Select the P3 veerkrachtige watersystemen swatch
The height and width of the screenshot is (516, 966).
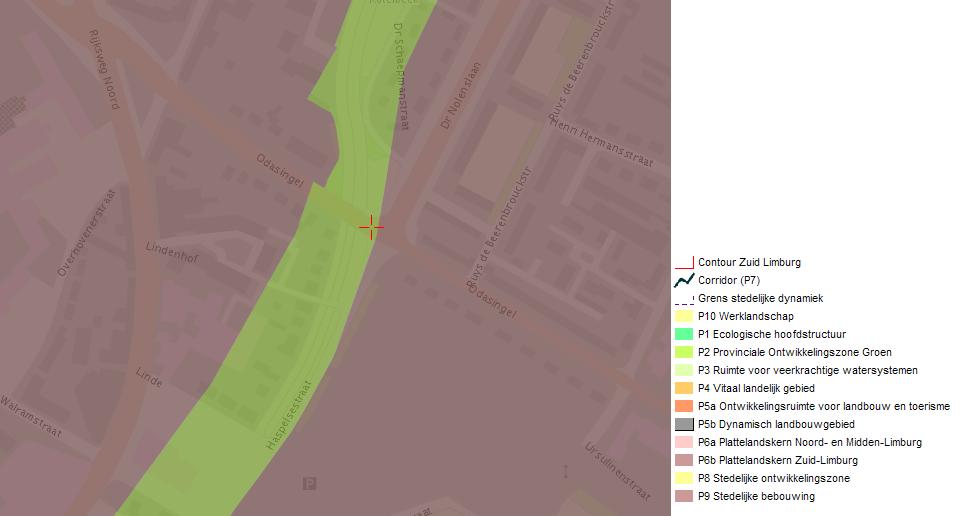[684, 370]
